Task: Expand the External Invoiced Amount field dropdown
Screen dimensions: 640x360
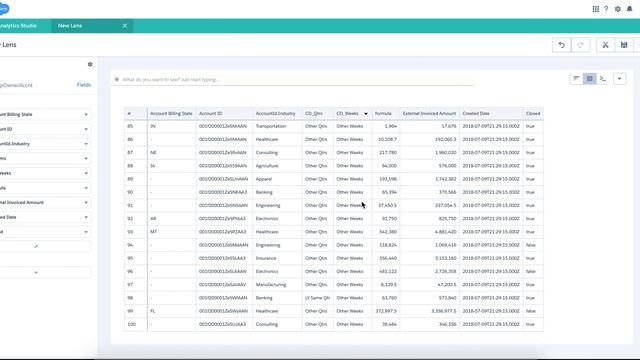Action: click(x=86, y=202)
